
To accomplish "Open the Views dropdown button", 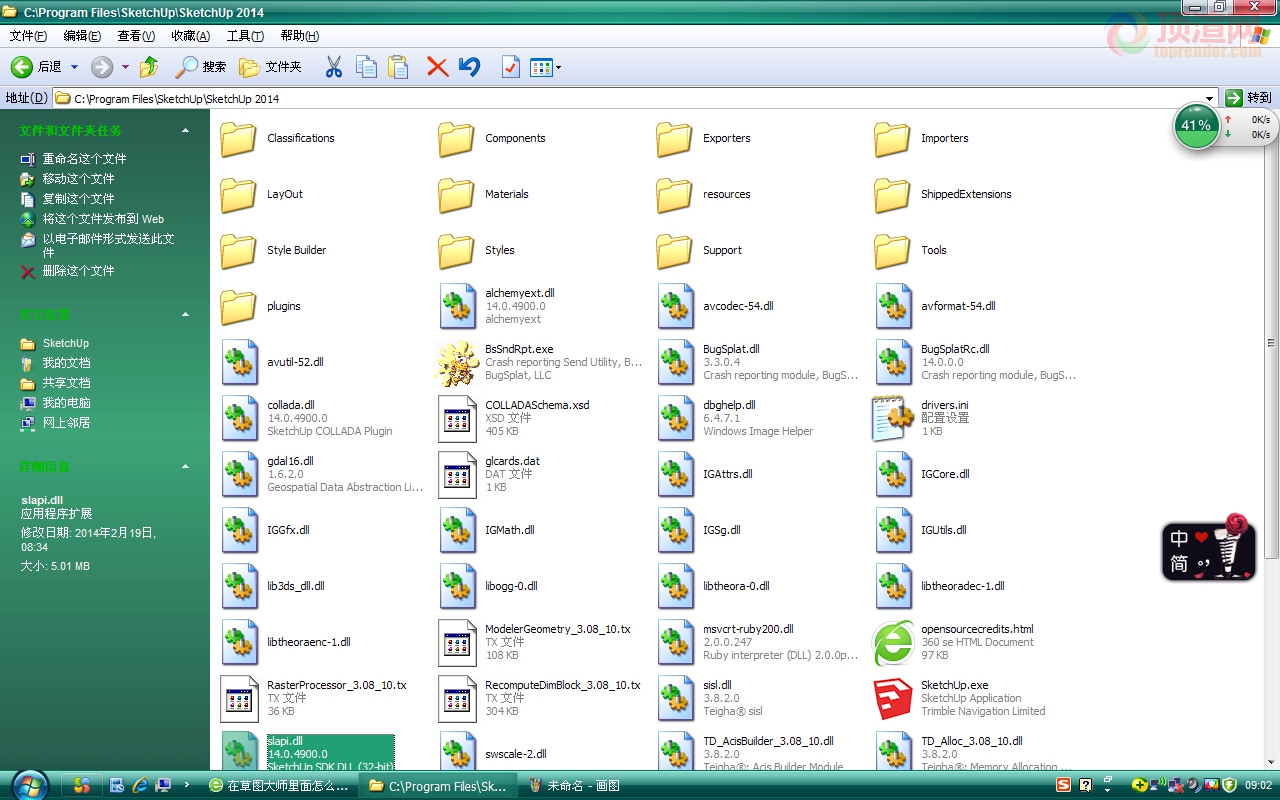I will pyautogui.click(x=545, y=67).
